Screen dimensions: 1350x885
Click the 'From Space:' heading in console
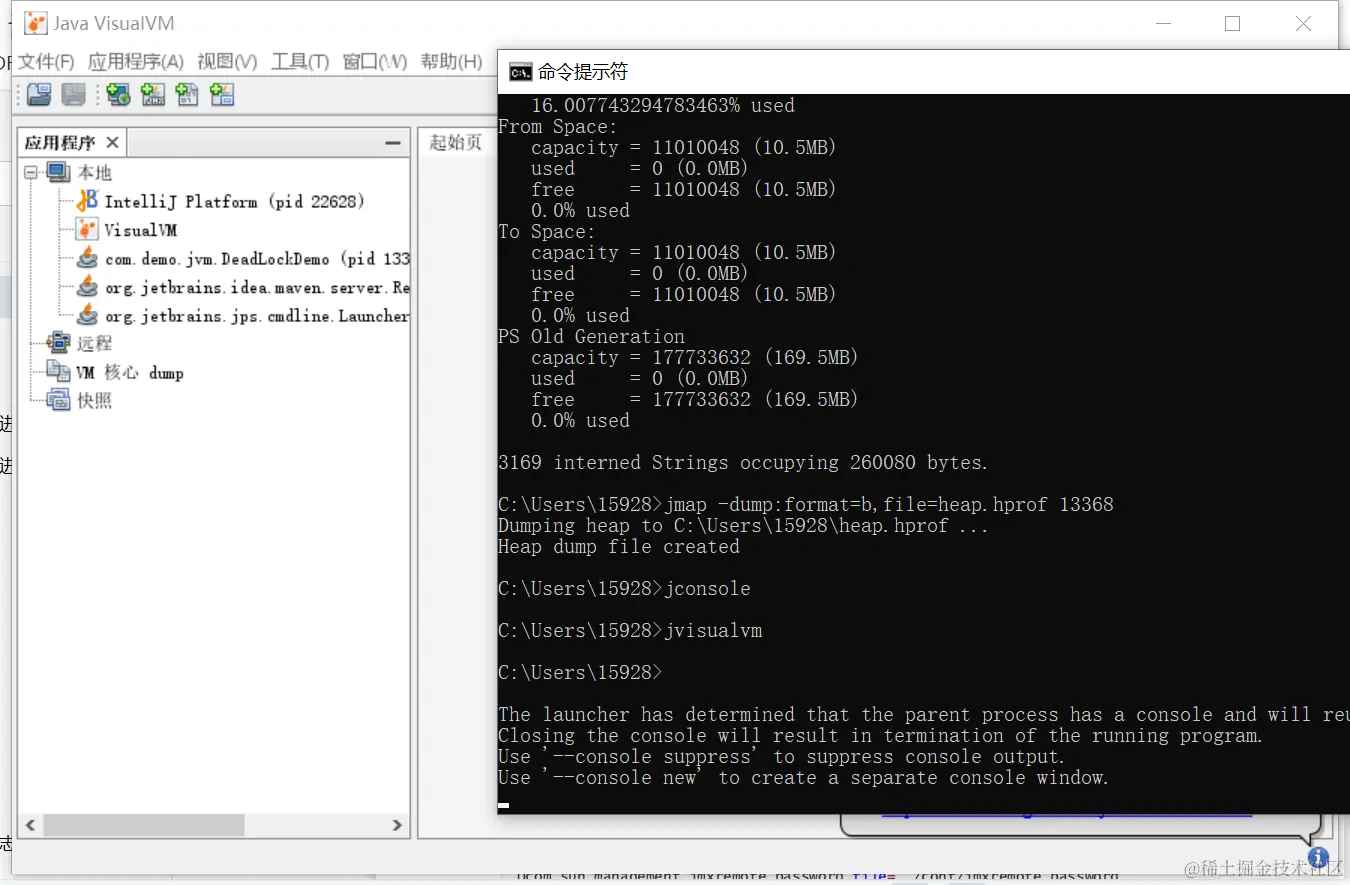[558, 127]
